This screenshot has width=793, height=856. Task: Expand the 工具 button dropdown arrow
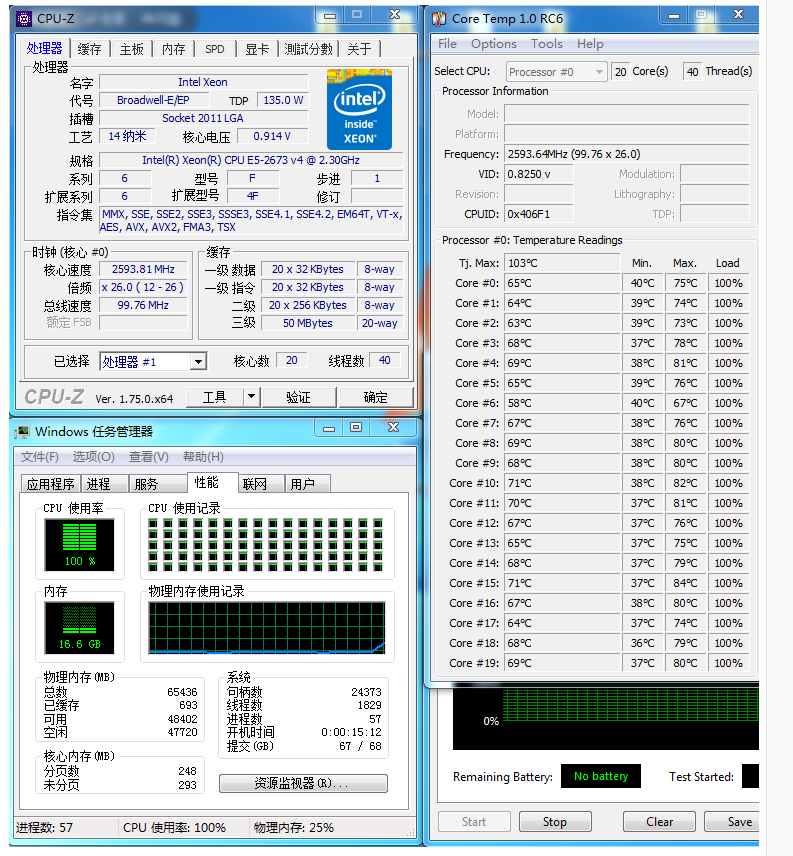[x=251, y=397]
